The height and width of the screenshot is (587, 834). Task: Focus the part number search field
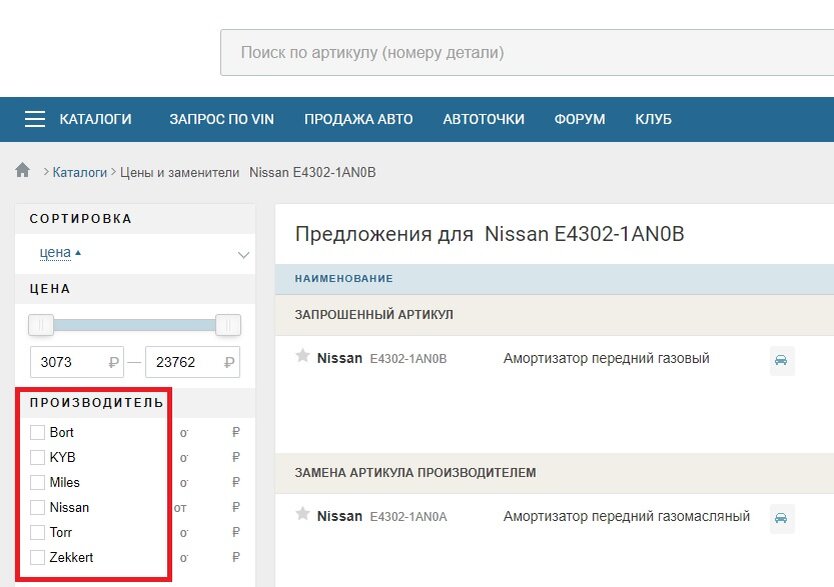[x=527, y=53]
